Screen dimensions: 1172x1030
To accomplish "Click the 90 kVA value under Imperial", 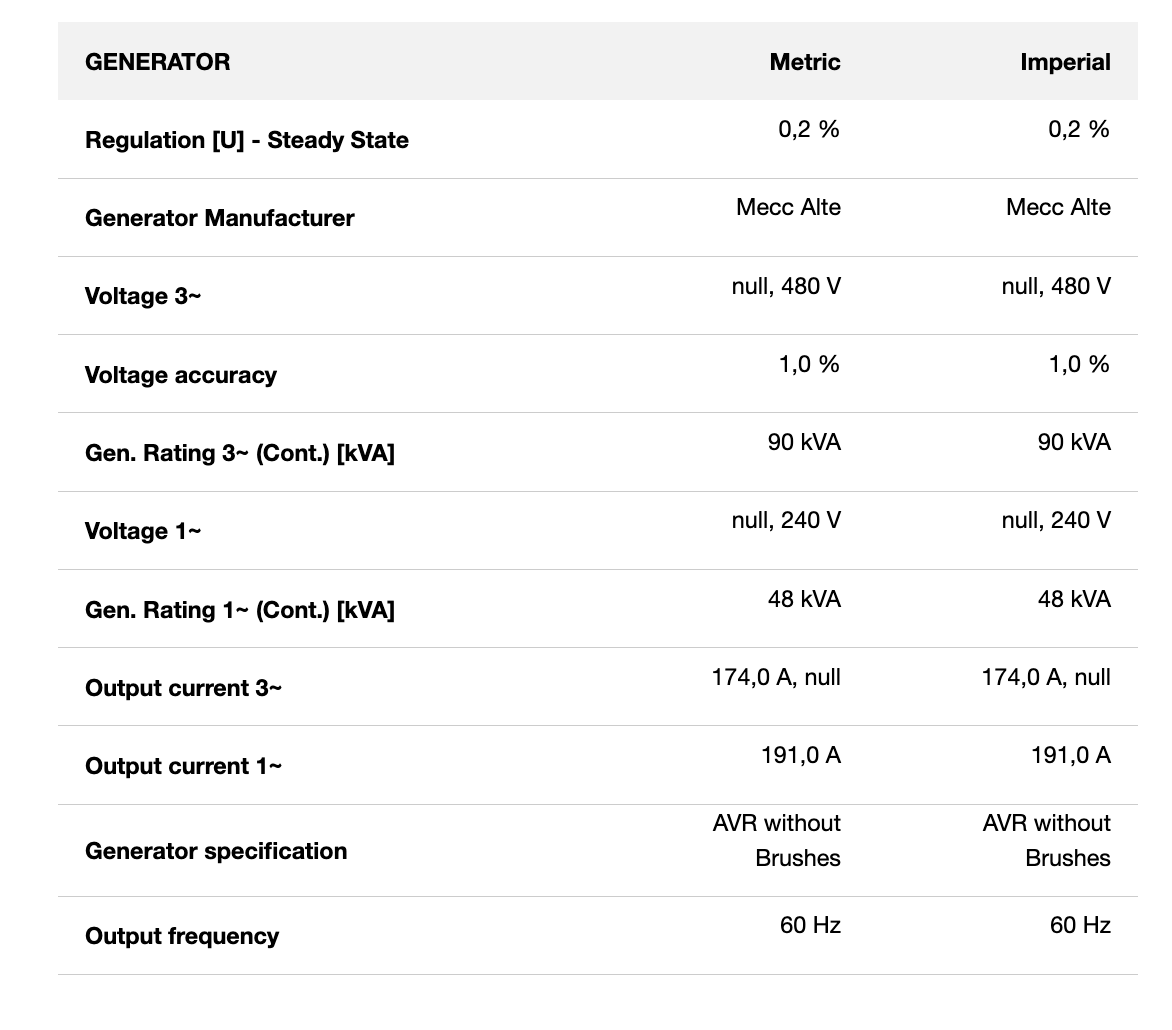I will [x=1073, y=442].
